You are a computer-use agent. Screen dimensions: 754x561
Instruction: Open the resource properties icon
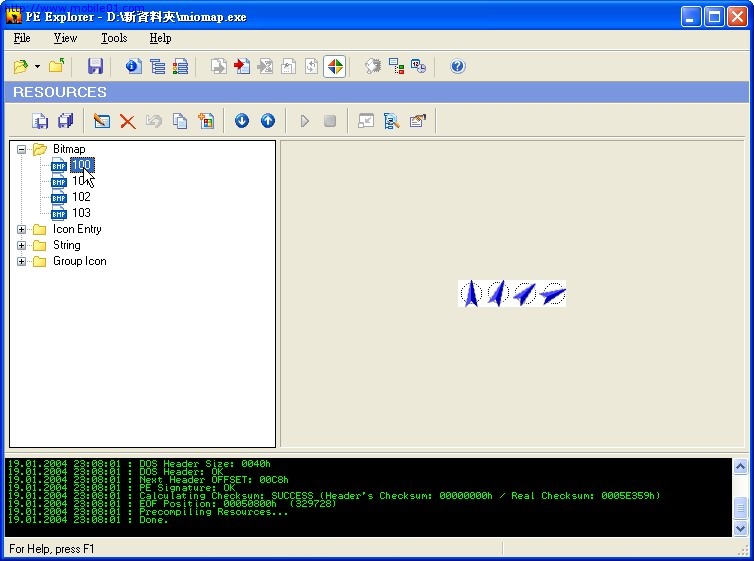[417, 121]
